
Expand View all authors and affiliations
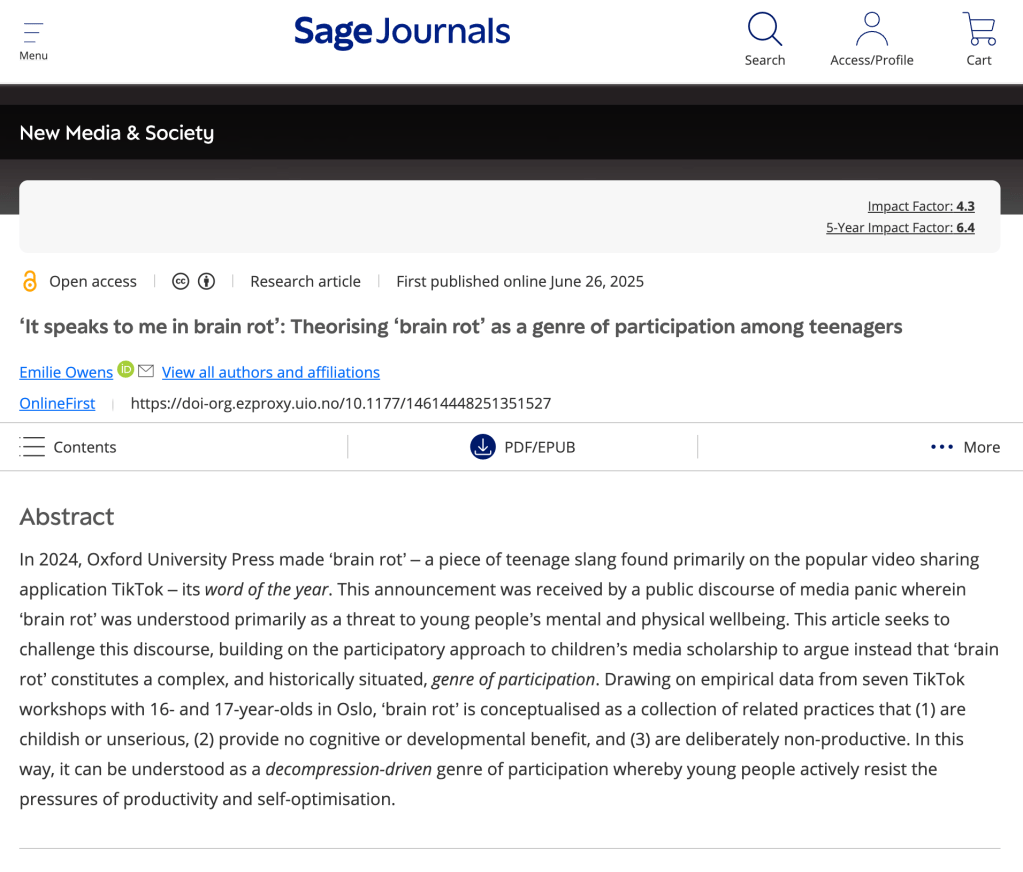271,372
